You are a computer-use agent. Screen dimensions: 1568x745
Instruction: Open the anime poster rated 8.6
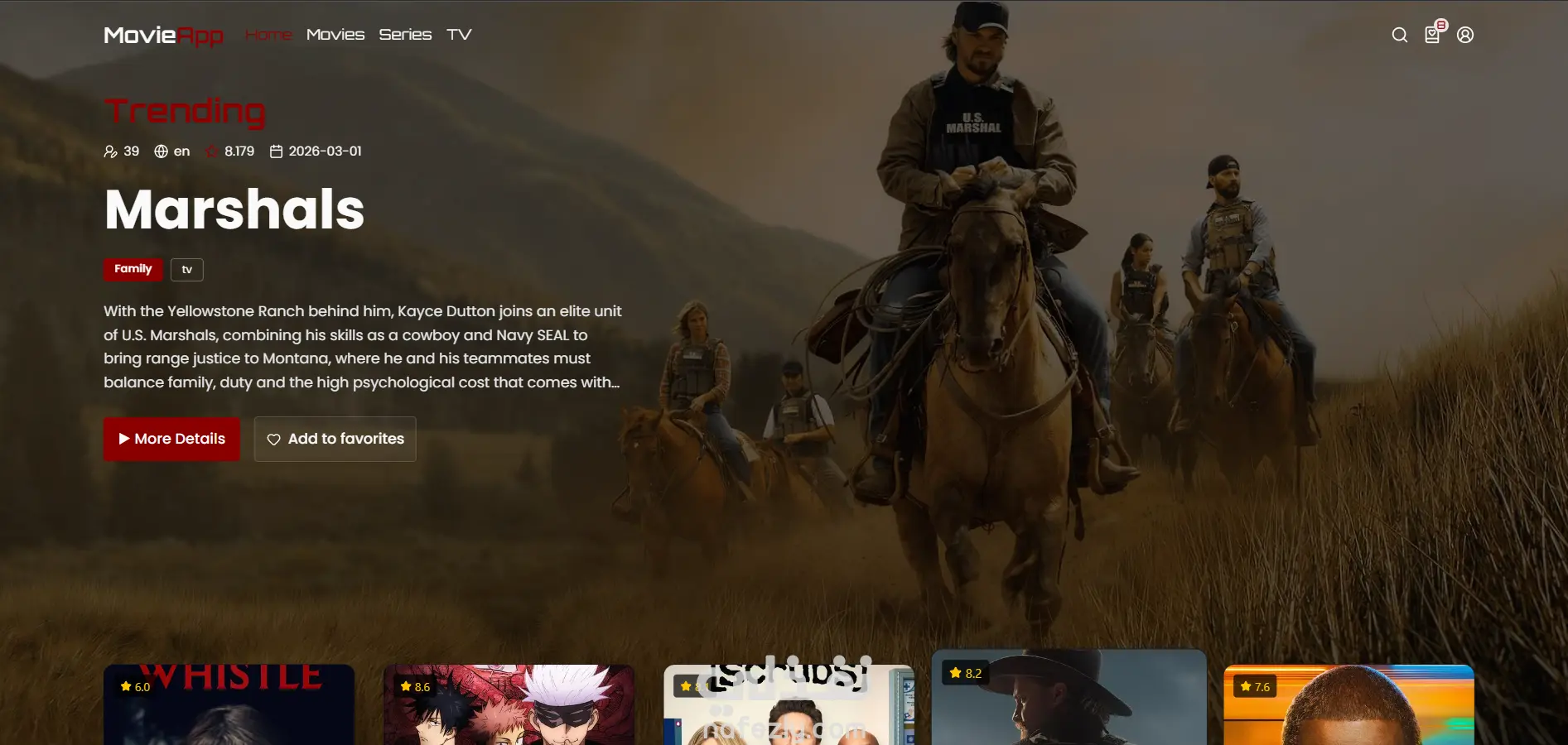coord(509,704)
